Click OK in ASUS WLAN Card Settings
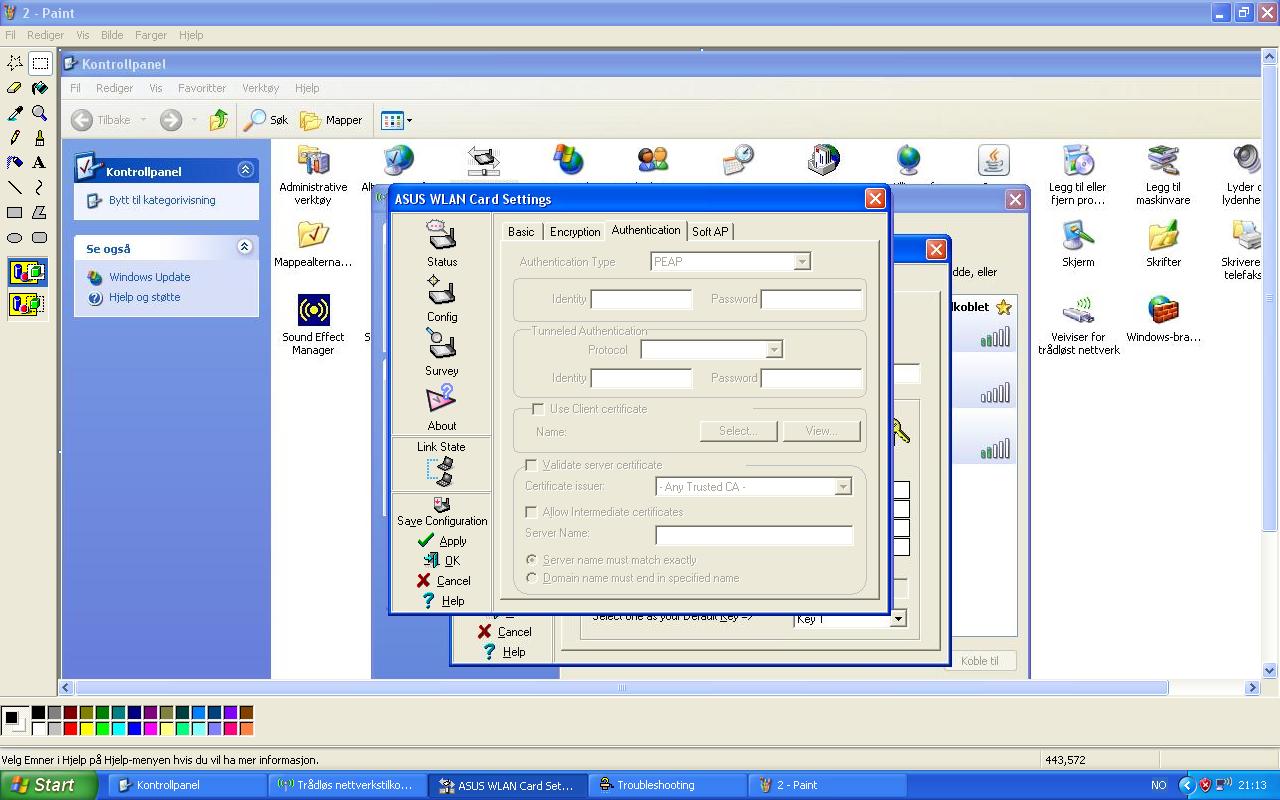The image size is (1280, 800). (x=442, y=561)
